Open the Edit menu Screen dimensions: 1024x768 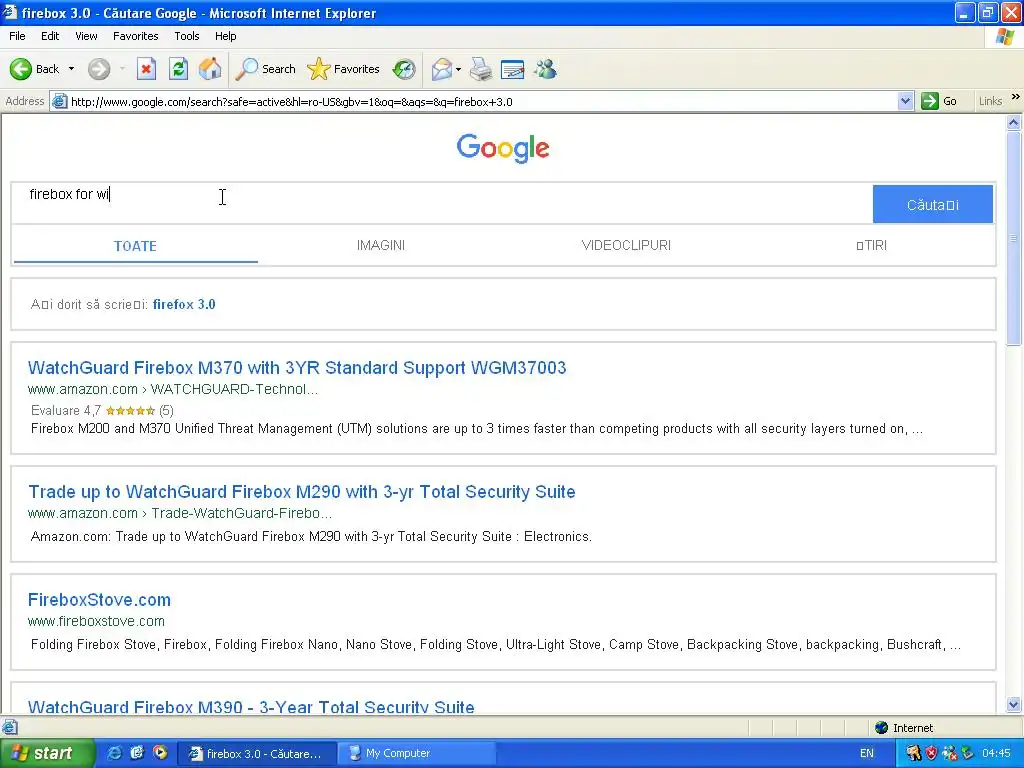pos(50,36)
